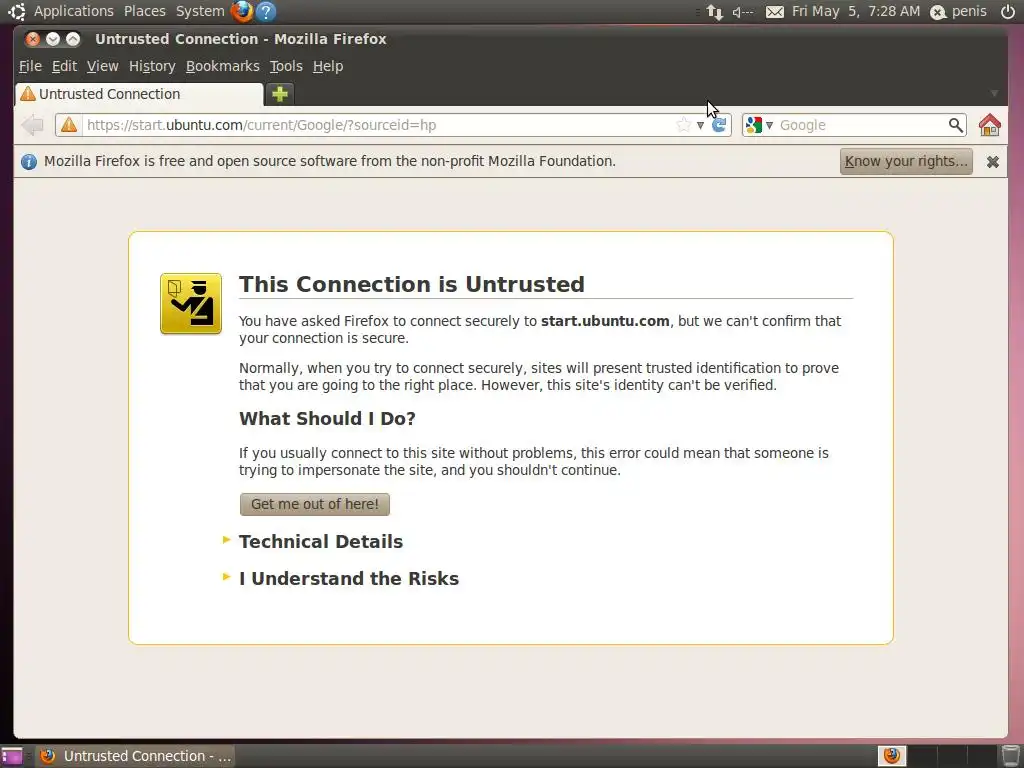Click the Firefox launcher icon in top panel
Image resolution: width=1024 pixels, height=768 pixels.
[x=242, y=11]
